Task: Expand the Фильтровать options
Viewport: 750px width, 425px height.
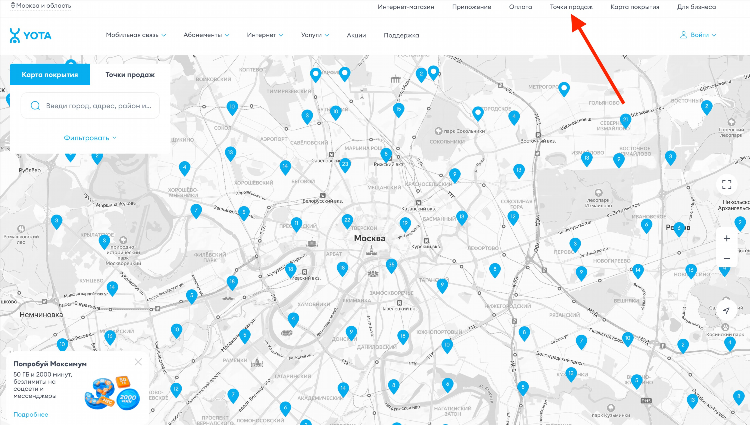Action: coord(90,138)
